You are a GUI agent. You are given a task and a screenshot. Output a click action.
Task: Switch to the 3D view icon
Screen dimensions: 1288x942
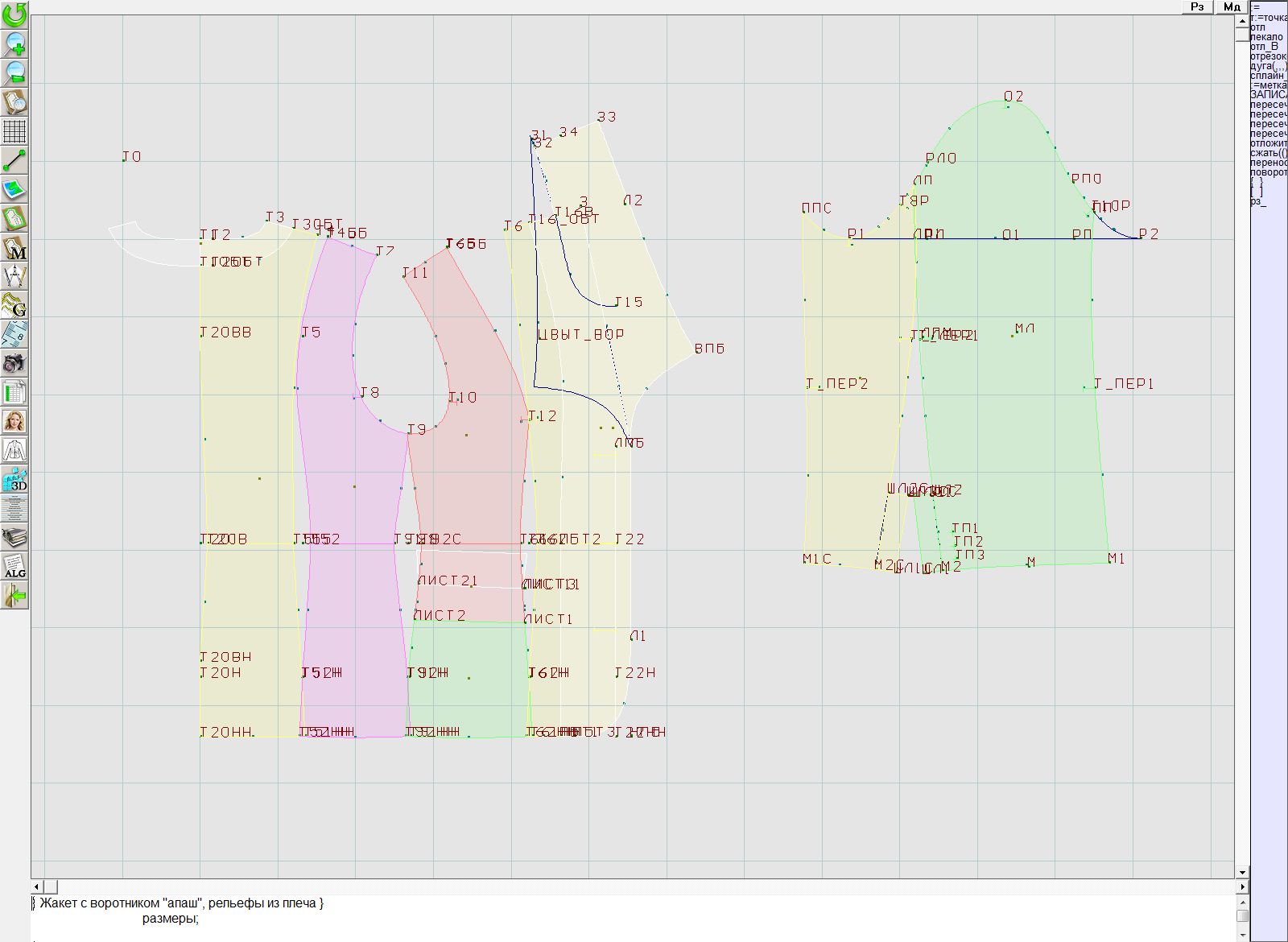(x=14, y=480)
